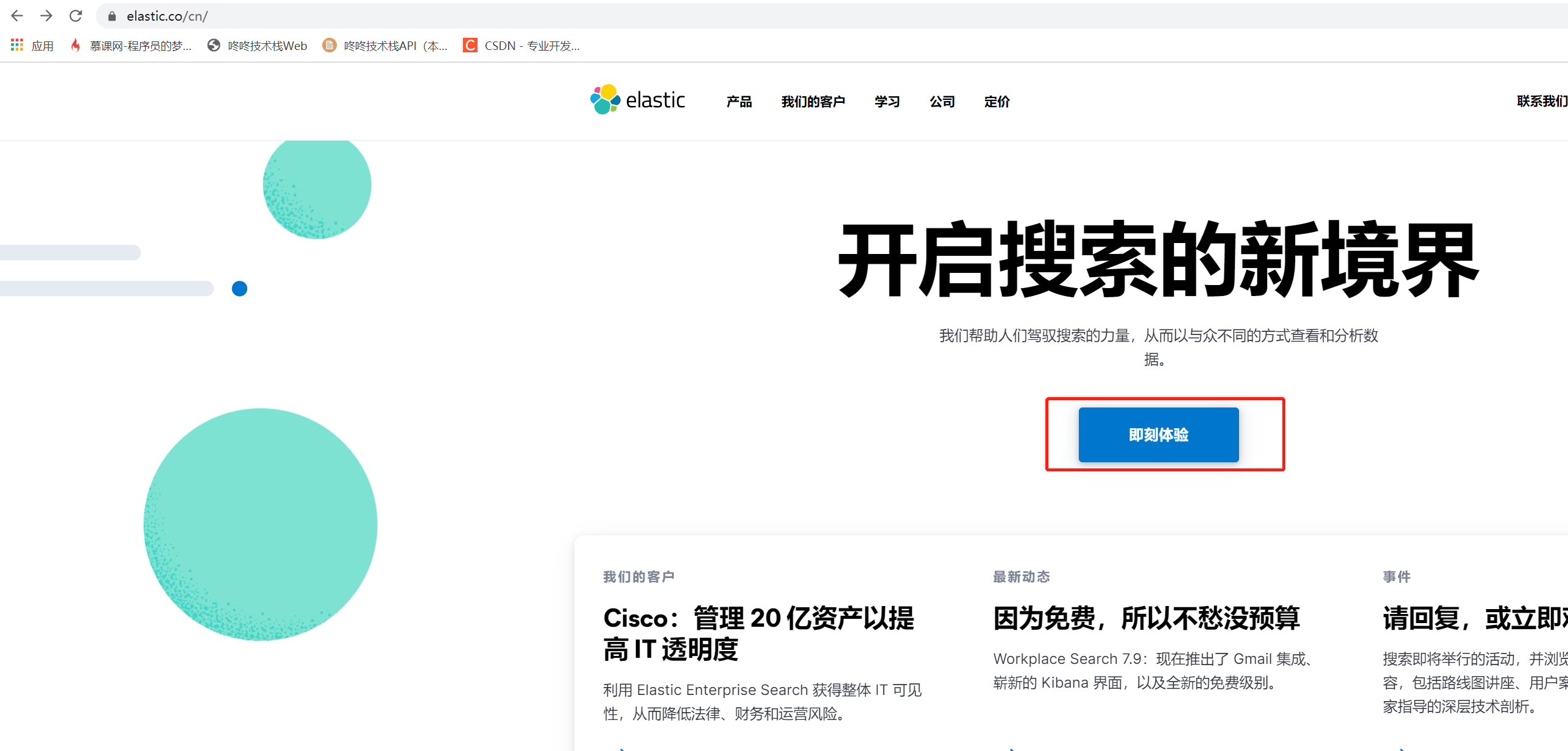Click the security lock icon in address bar
1568x751 pixels.
point(112,16)
